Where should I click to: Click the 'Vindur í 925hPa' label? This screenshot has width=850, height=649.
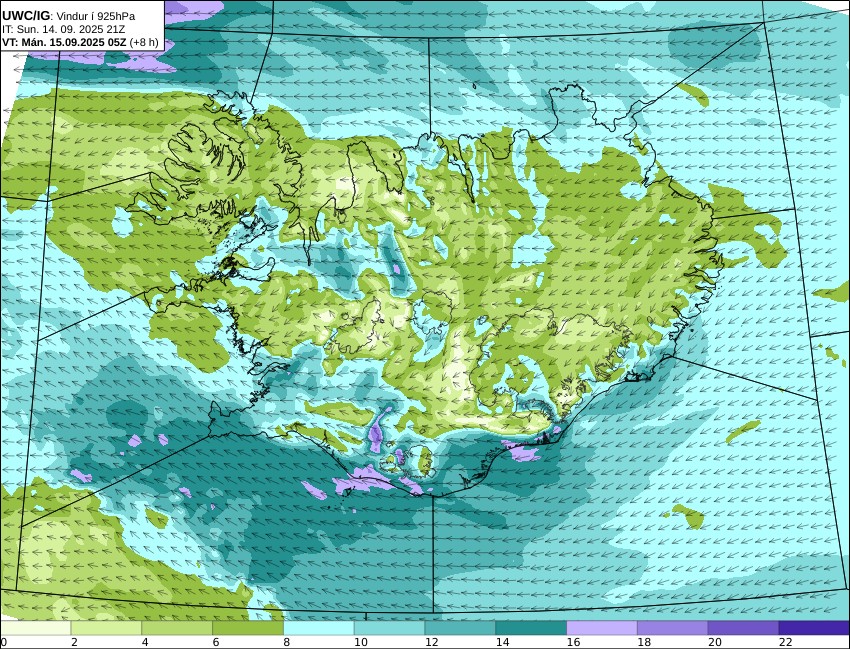(x=96, y=16)
